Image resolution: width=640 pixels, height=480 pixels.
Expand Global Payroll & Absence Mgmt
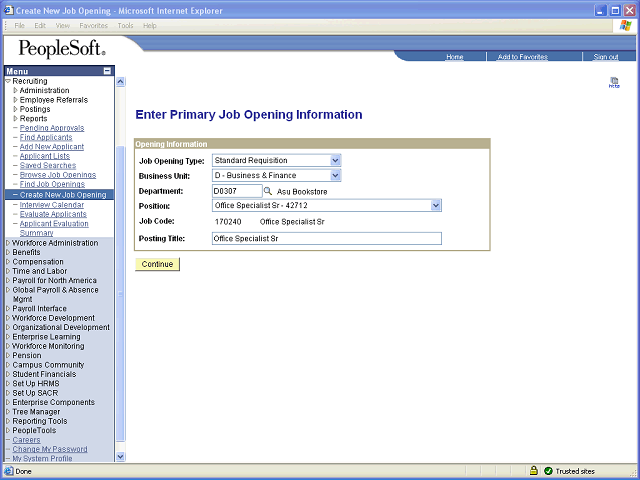point(8,290)
